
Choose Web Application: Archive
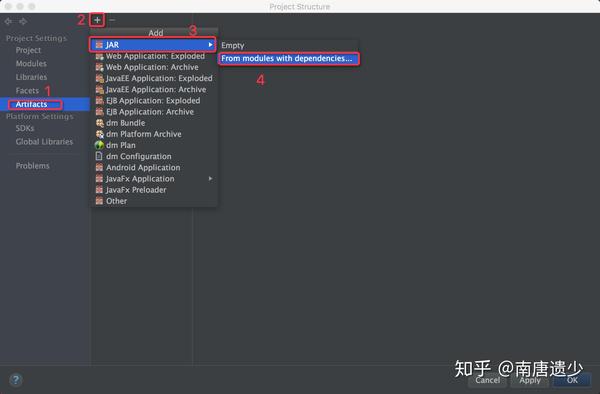[154, 67]
